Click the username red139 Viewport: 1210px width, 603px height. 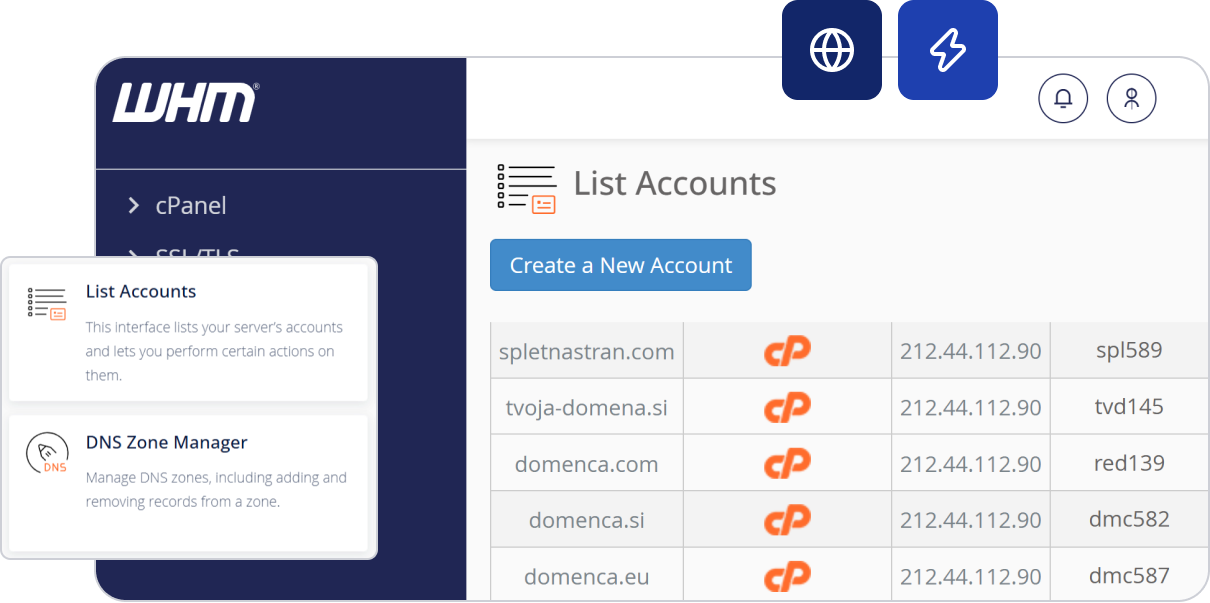pos(1129,464)
